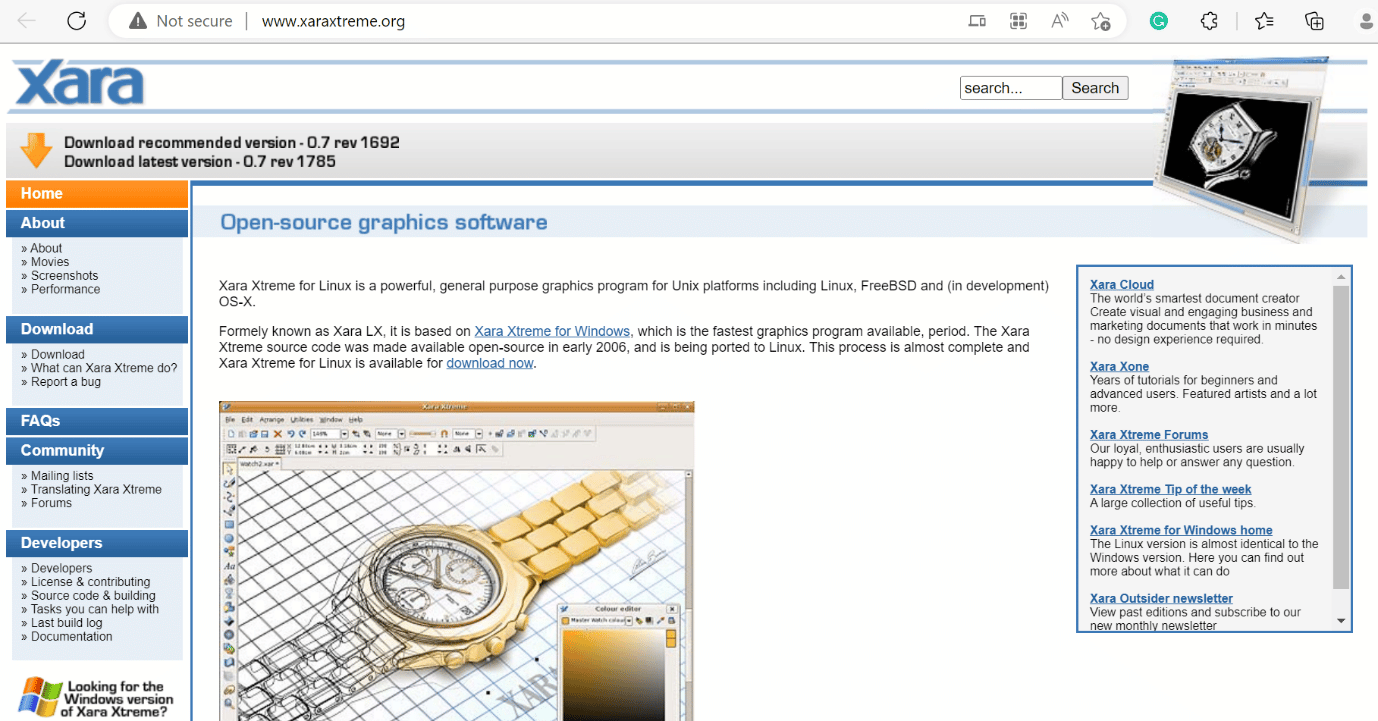Open the Xara Xtreme Forums link
Viewport: 1378px width, 721px height.
(x=1149, y=435)
